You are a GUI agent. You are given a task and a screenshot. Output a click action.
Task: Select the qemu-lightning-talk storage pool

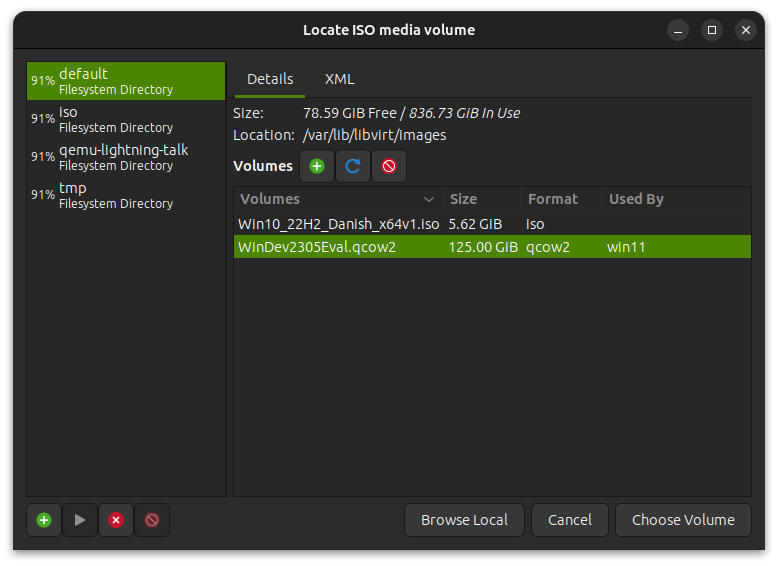(126, 157)
